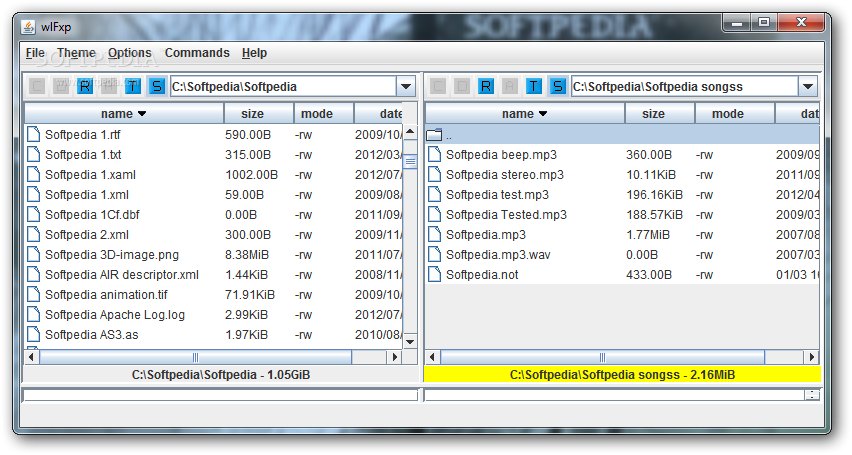Sort right pane by name column header
Screen dimensions: 852x455
pos(525,114)
